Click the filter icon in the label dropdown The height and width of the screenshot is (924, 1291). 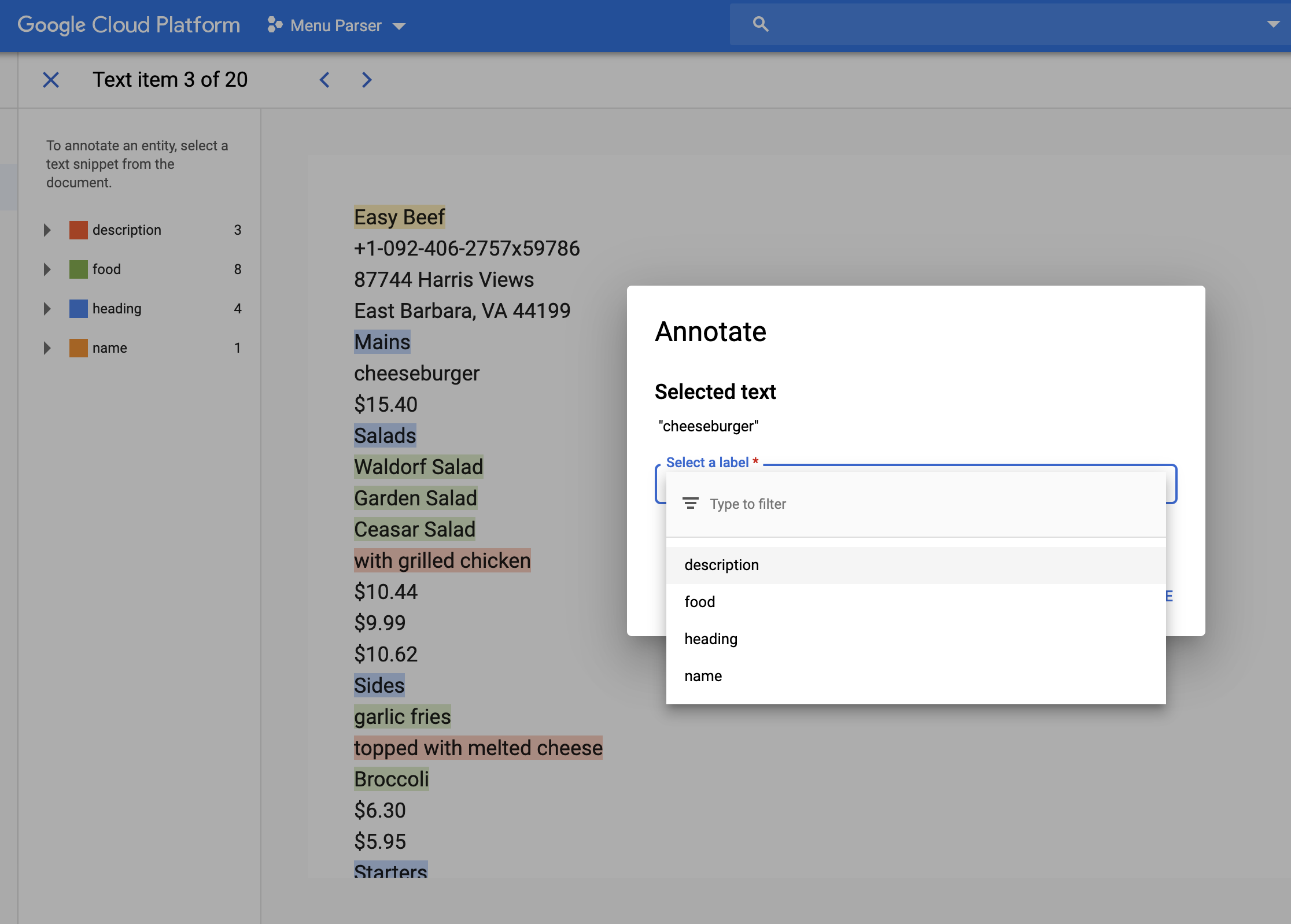[691, 504]
